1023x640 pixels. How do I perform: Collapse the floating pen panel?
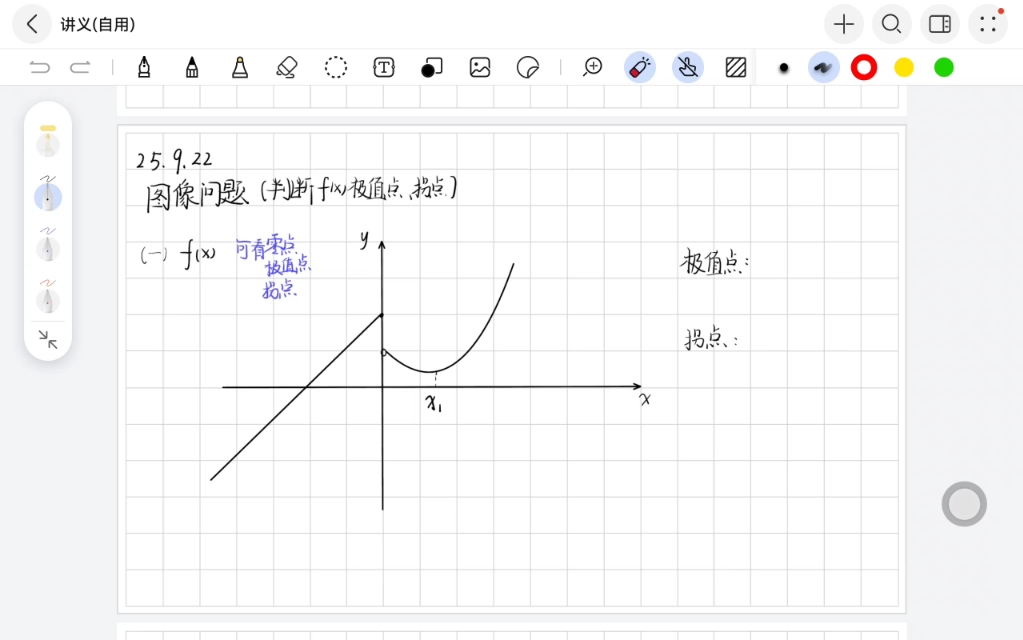pyautogui.click(x=48, y=339)
